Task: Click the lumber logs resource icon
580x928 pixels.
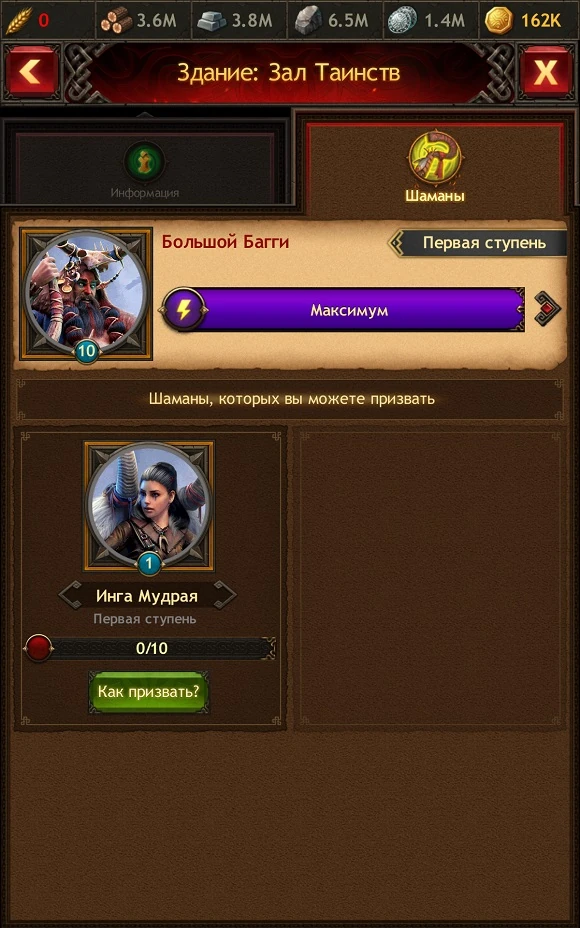Action: click(116, 21)
